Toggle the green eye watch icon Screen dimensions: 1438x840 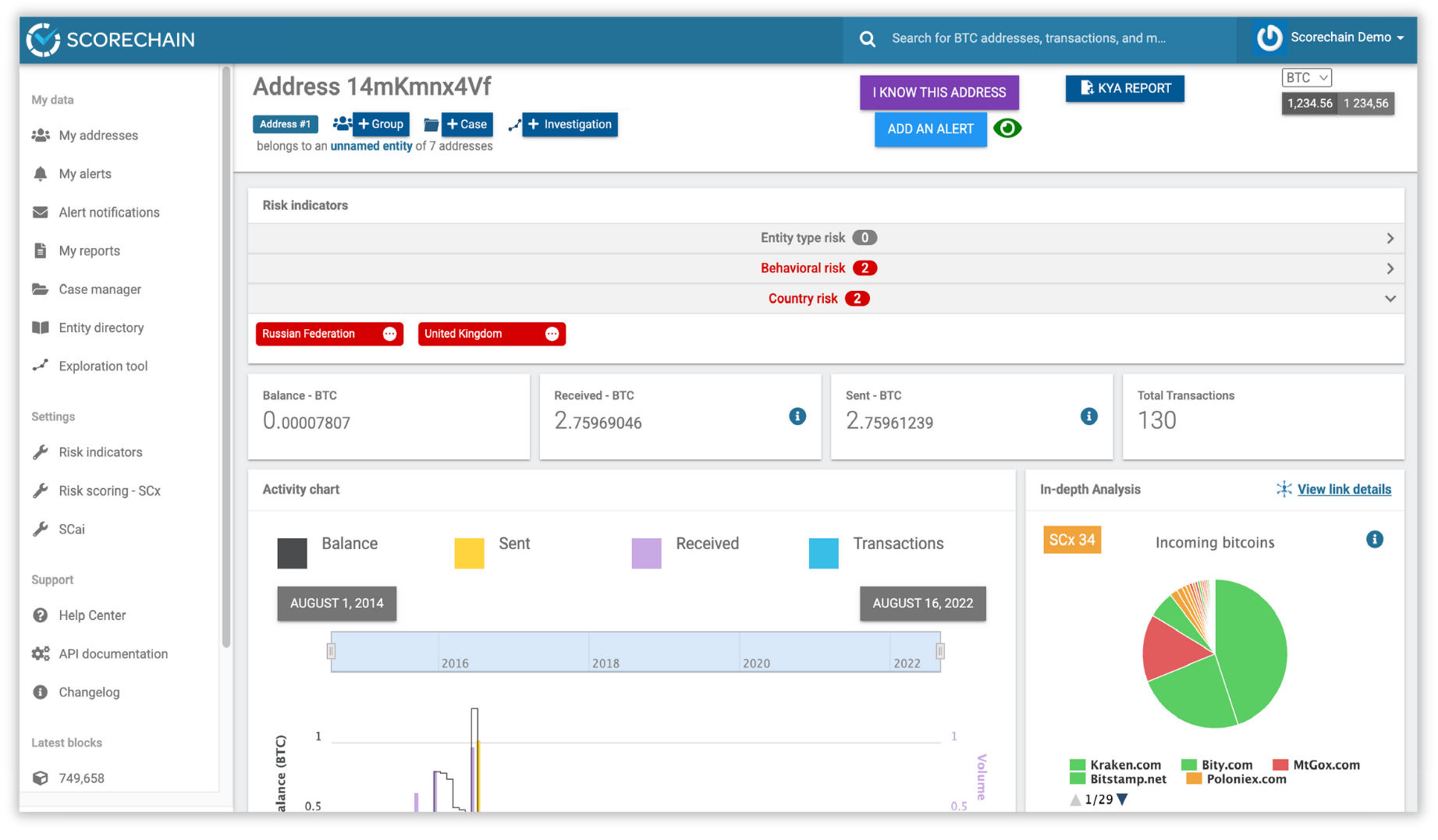[1007, 128]
